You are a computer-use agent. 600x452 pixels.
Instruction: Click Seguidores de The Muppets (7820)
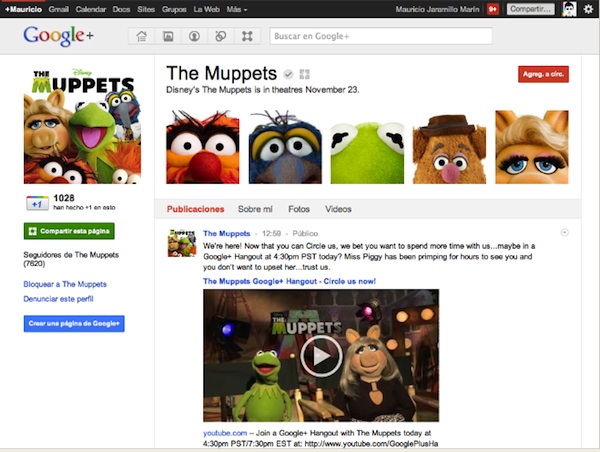[71, 259]
